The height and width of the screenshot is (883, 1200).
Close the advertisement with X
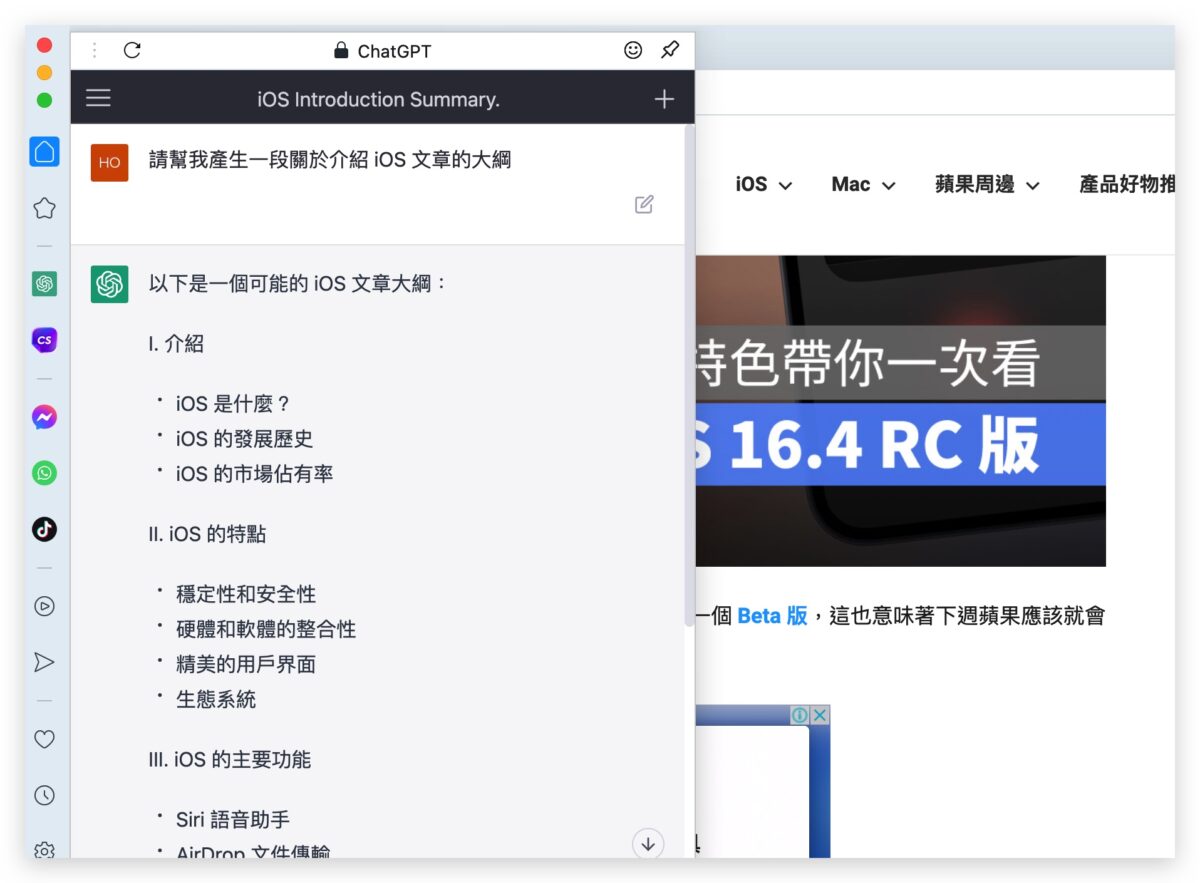click(820, 715)
